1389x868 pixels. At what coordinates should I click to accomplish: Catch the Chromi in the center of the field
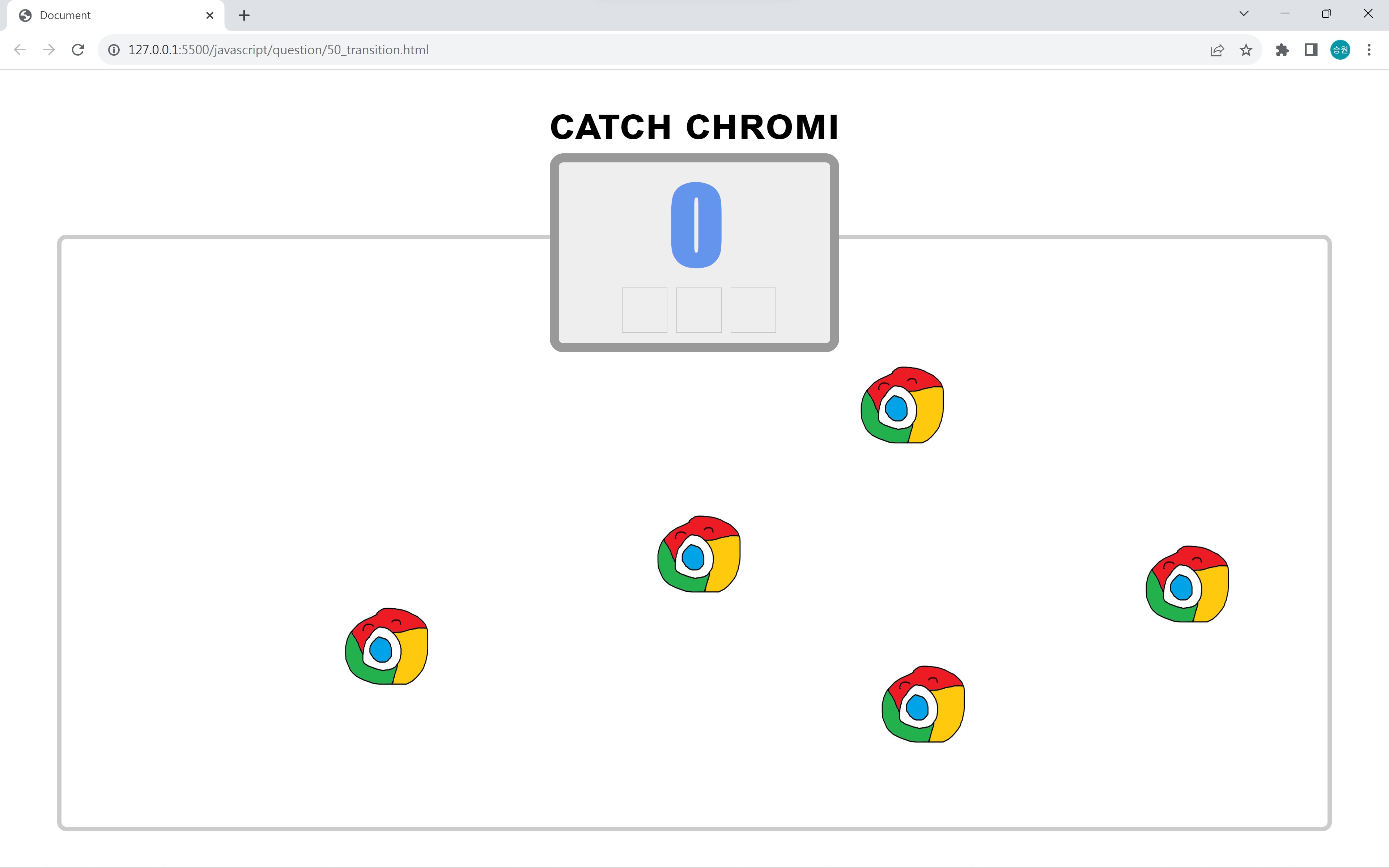click(698, 554)
